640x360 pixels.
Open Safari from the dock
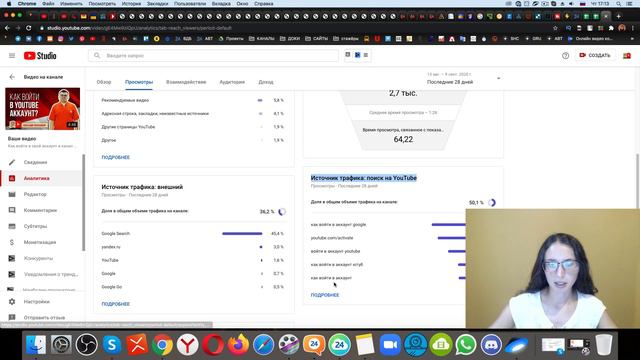pos(264,344)
